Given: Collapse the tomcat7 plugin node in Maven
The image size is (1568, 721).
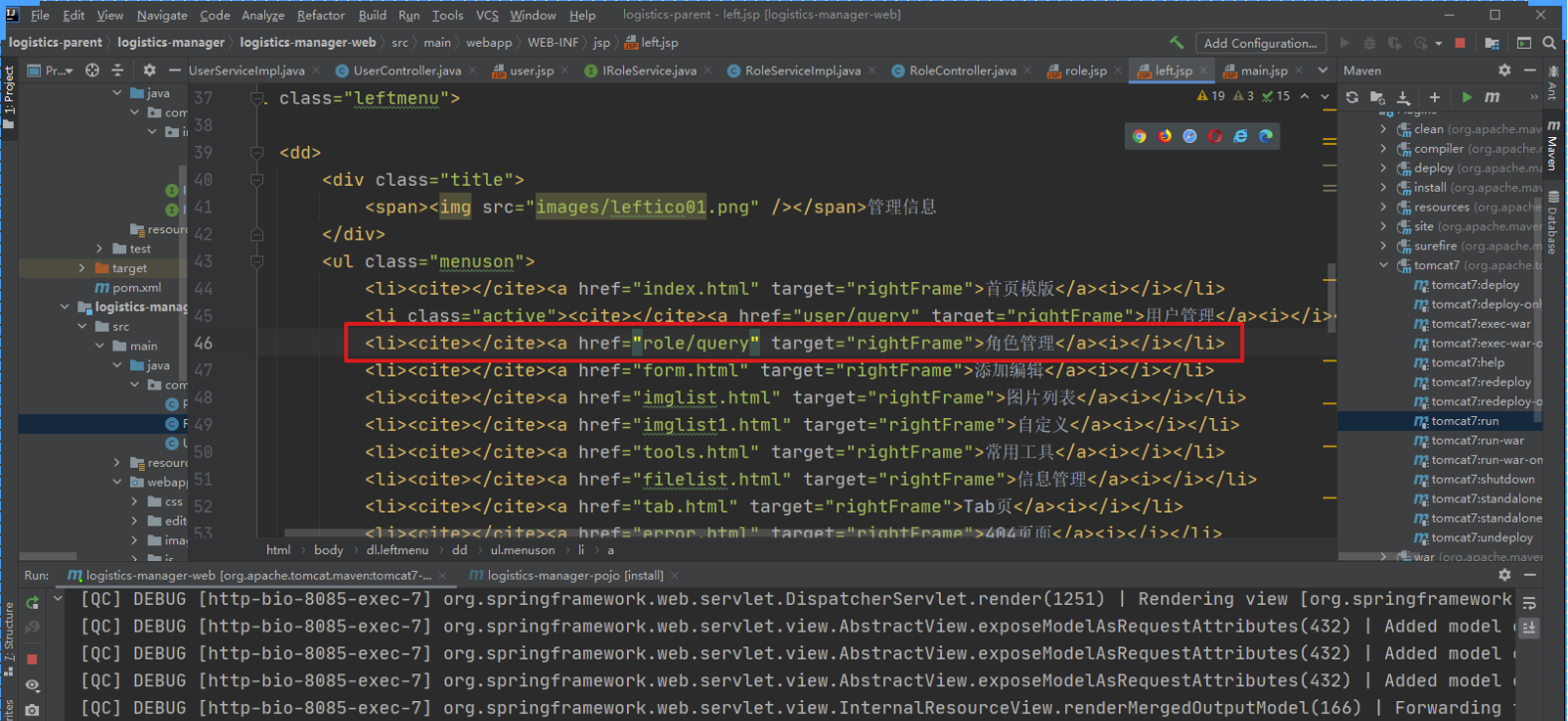Looking at the screenshot, I should (1383, 265).
